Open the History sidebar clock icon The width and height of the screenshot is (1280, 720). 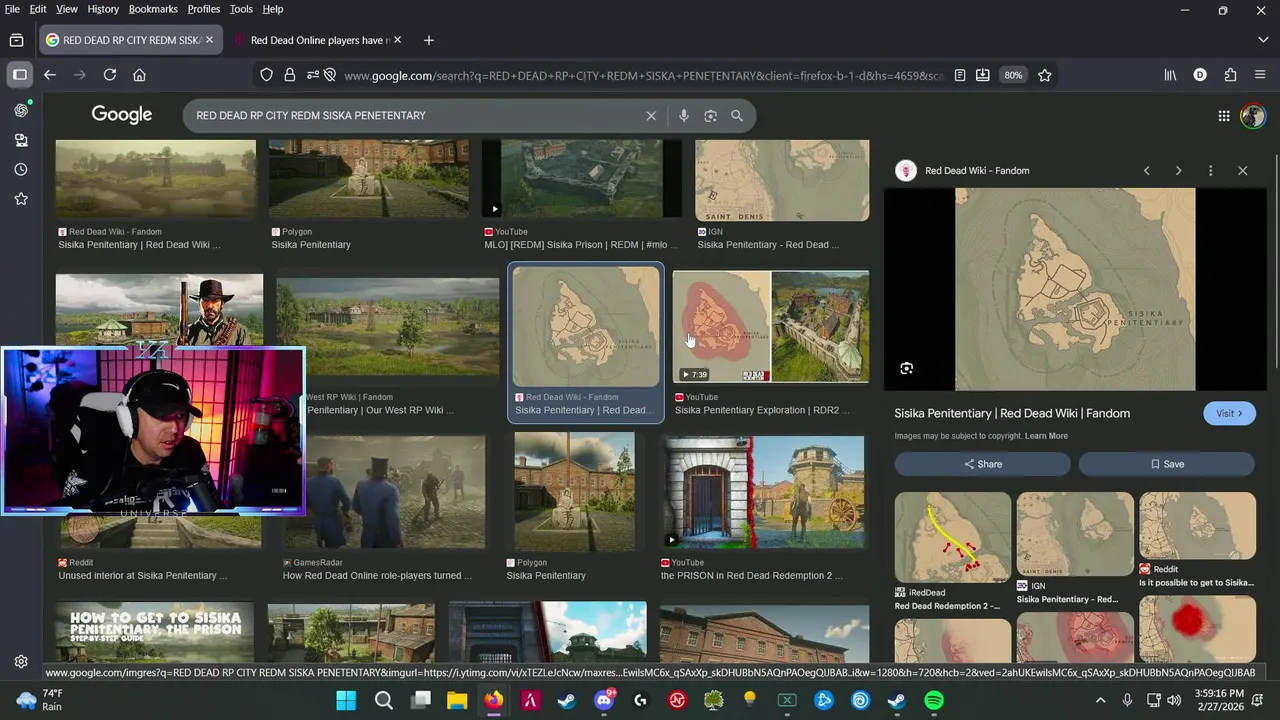coord(20,170)
